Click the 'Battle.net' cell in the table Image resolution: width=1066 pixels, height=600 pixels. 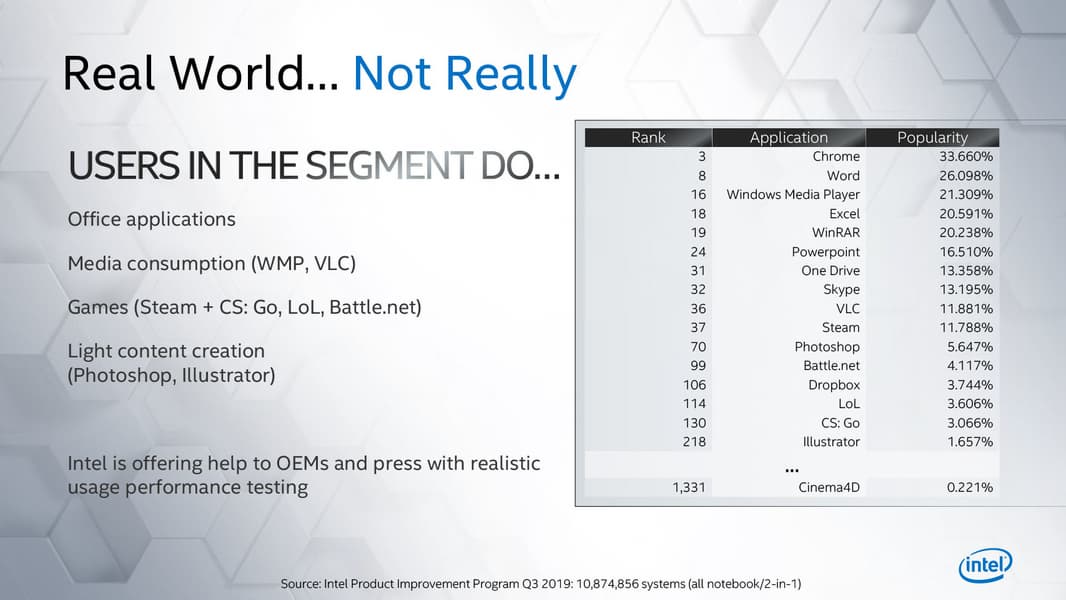point(831,366)
